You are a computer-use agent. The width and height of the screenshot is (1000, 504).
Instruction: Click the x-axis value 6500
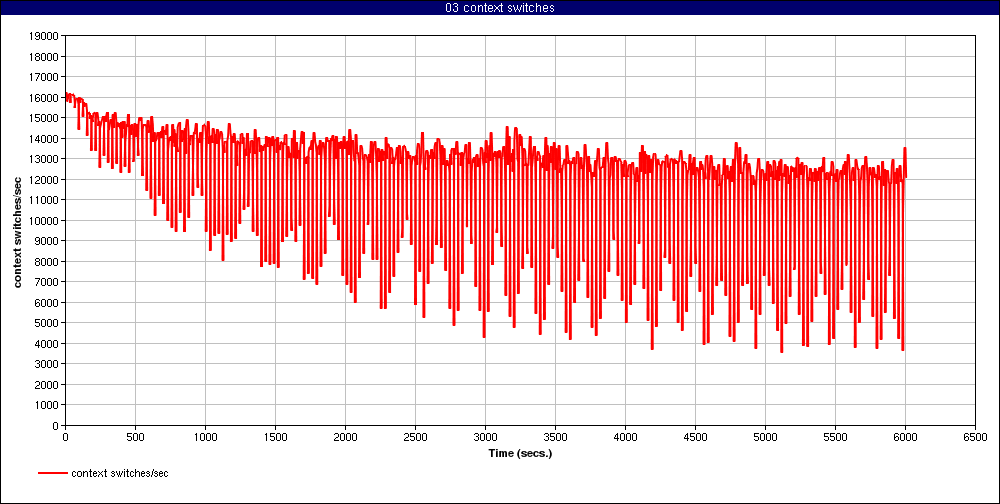(x=975, y=438)
